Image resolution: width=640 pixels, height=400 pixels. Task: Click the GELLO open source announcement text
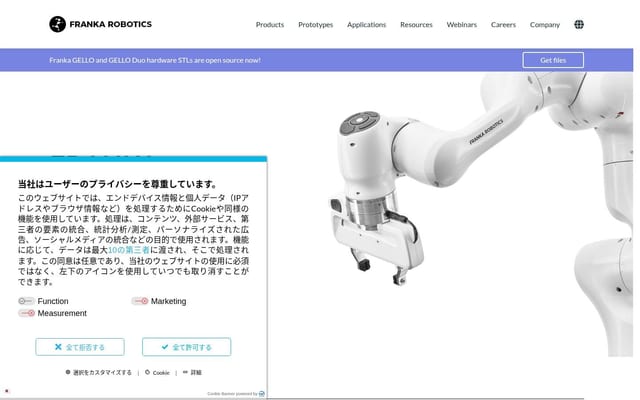[155, 60]
